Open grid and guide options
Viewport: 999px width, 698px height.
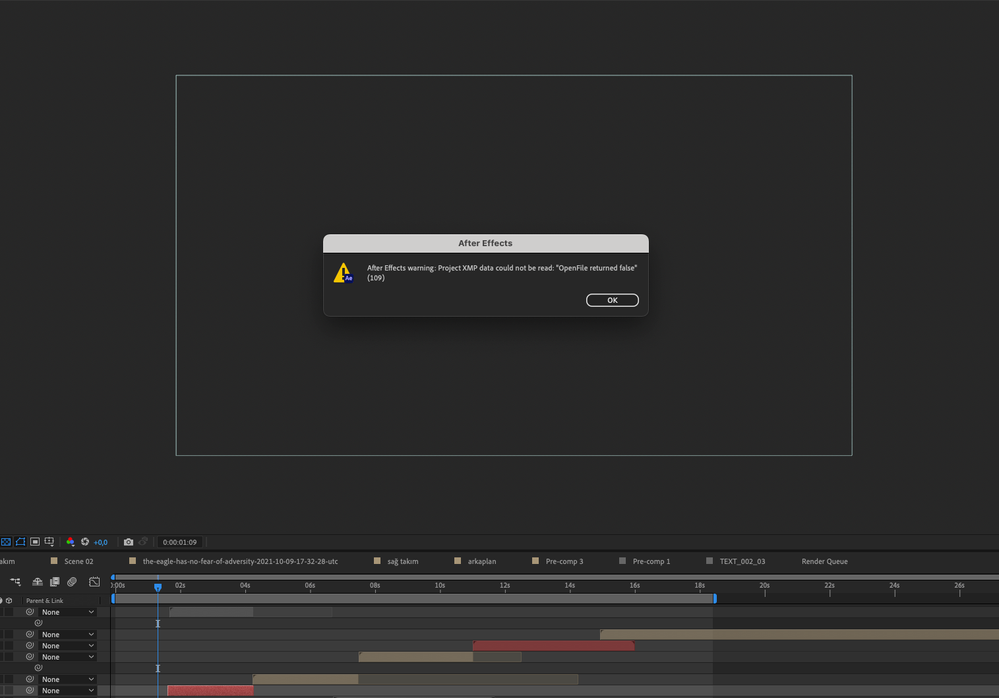click(x=49, y=542)
